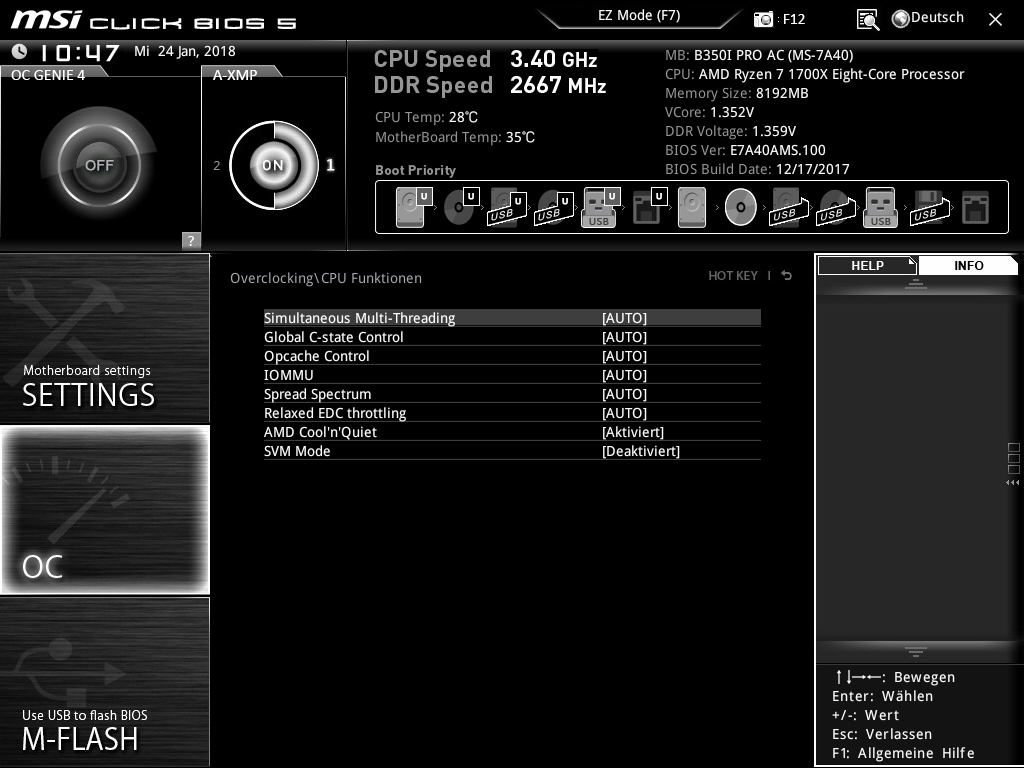
Task: Select the UEFI hard disk boot device icon
Action: click(414, 207)
